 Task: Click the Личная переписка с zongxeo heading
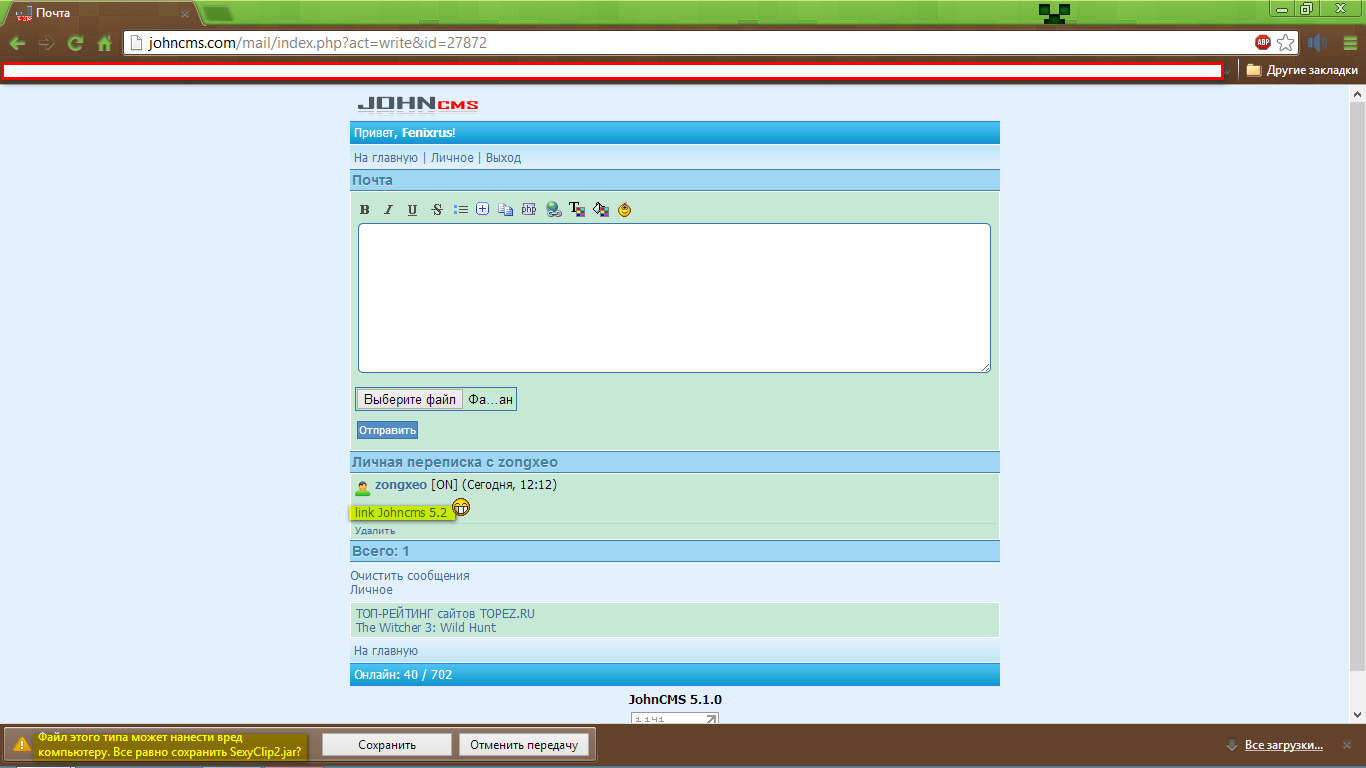coord(455,462)
